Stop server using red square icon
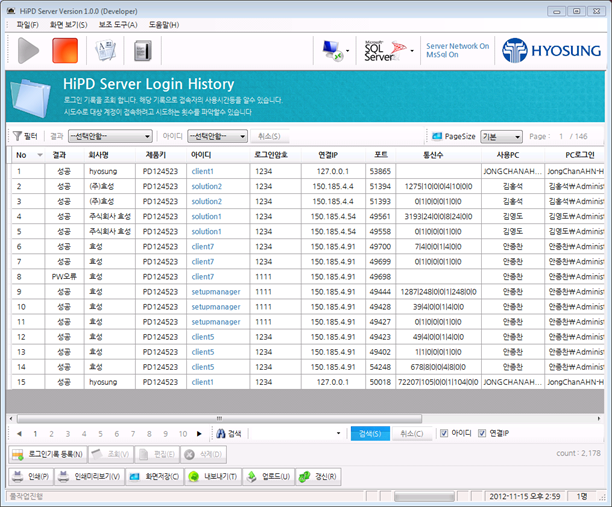The height and width of the screenshot is (507, 612). pos(65,51)
